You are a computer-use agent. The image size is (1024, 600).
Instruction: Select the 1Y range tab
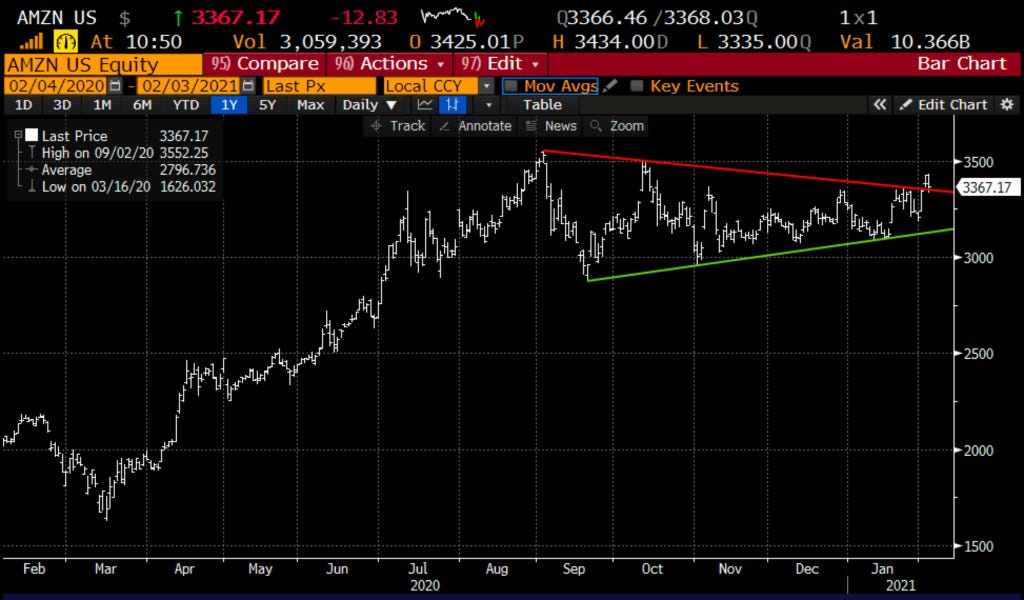(229, 104)
